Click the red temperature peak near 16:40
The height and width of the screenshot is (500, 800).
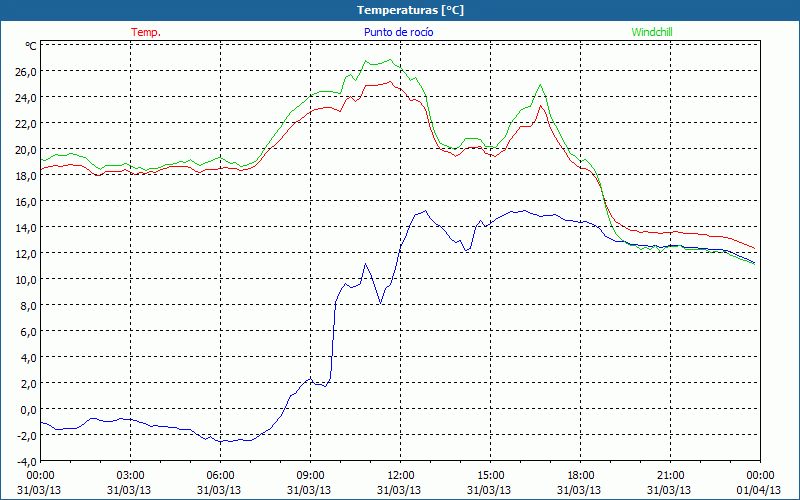[x=540, y=106]
